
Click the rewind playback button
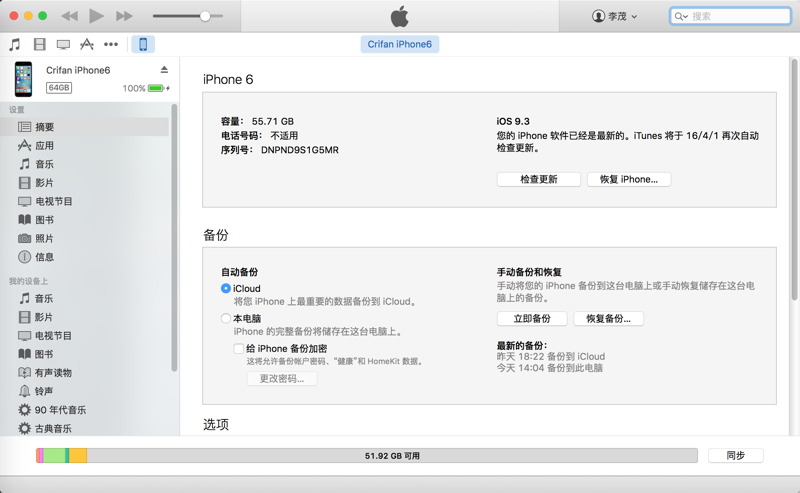pyautogui.click(x=69, y=16)
